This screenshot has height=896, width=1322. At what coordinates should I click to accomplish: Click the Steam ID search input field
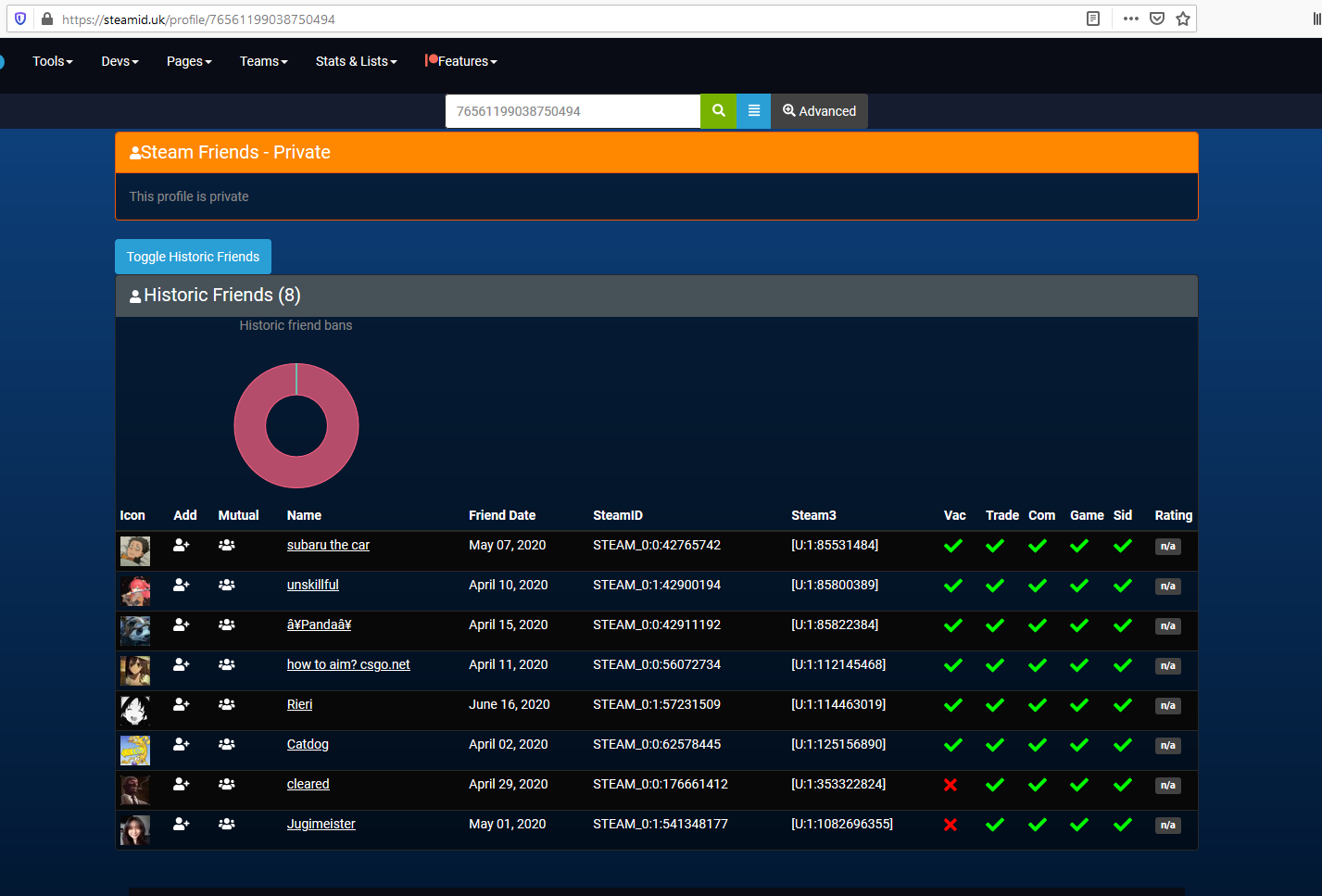pos(573,111)
